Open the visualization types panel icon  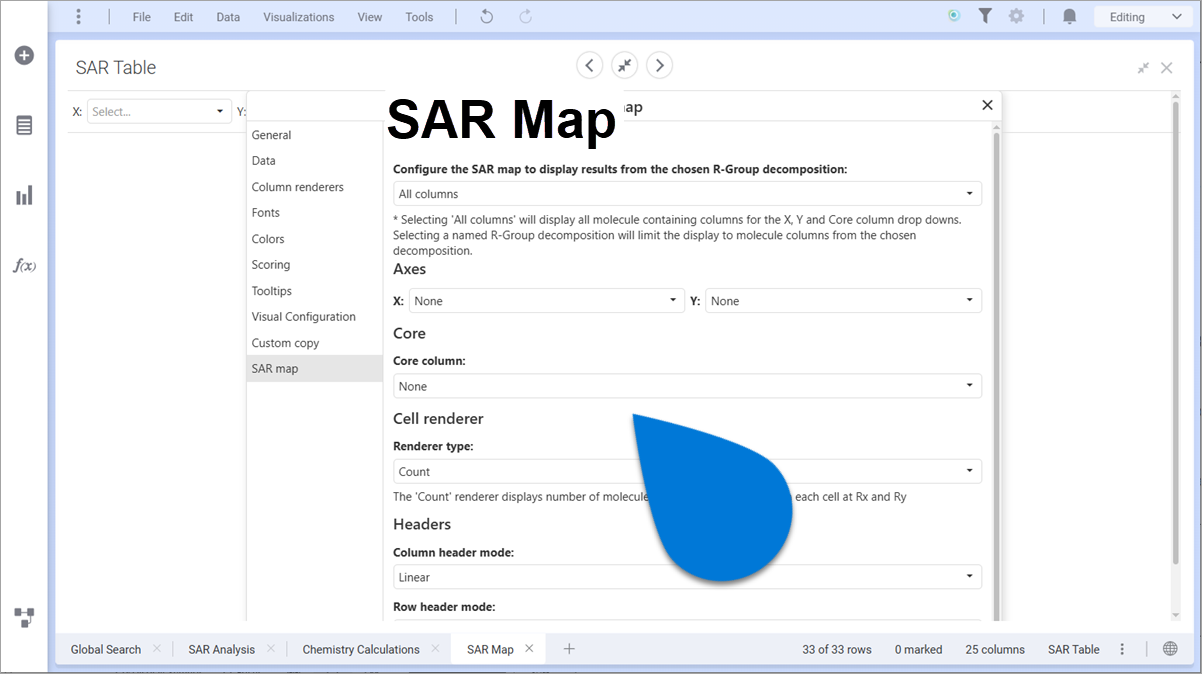(x=23, y=195)
